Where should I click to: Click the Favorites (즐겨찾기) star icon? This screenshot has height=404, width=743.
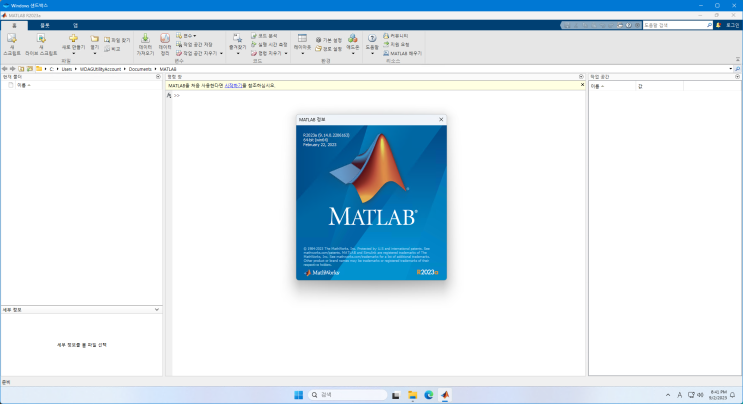coord(237,39)
